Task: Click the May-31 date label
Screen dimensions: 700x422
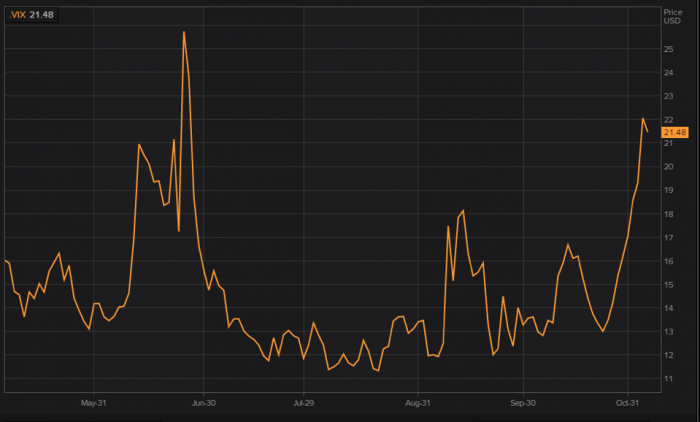Action: click(x=93, y=403)
